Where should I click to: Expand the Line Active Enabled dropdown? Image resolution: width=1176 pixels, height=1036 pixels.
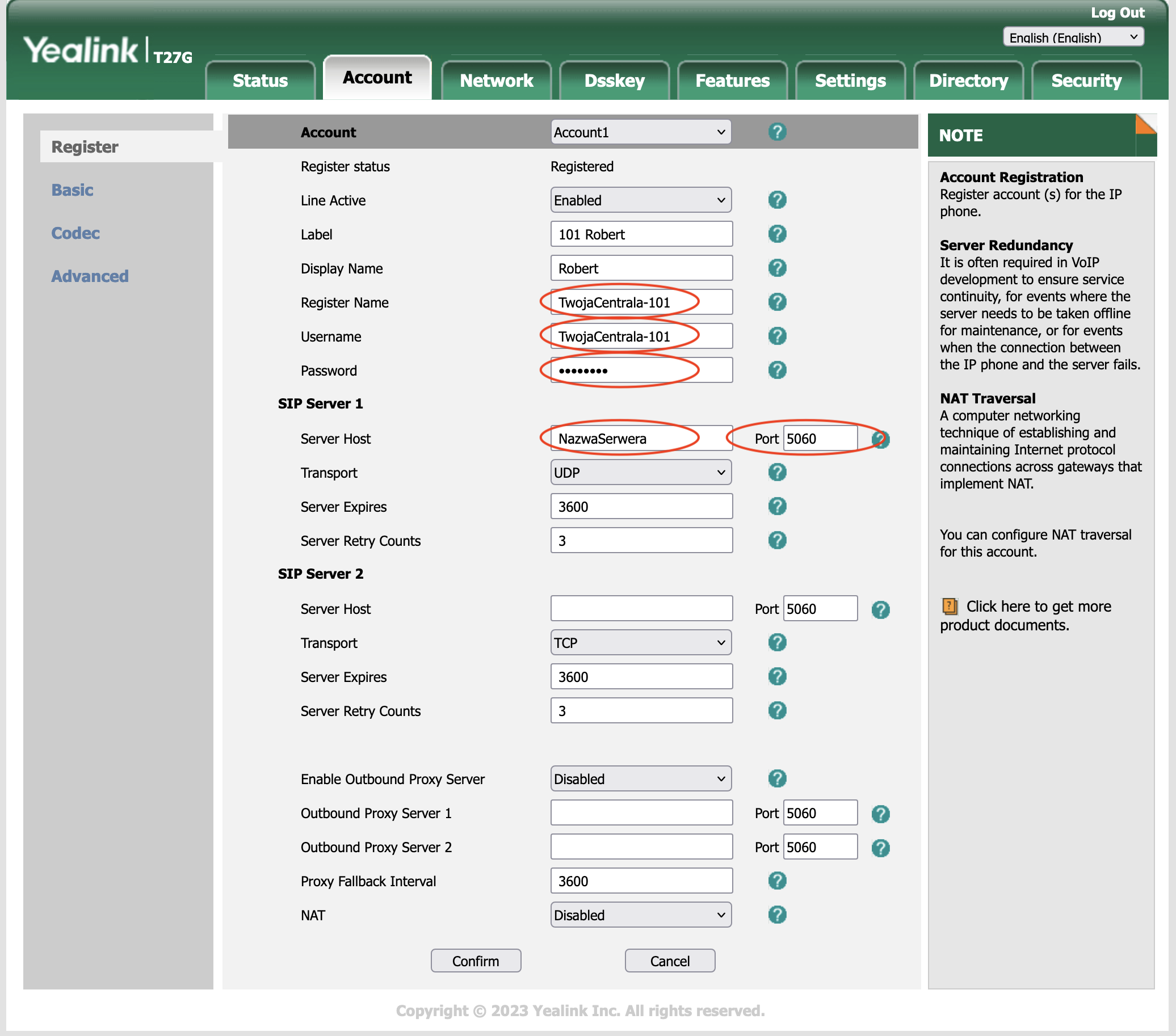(x=640, y=200)
